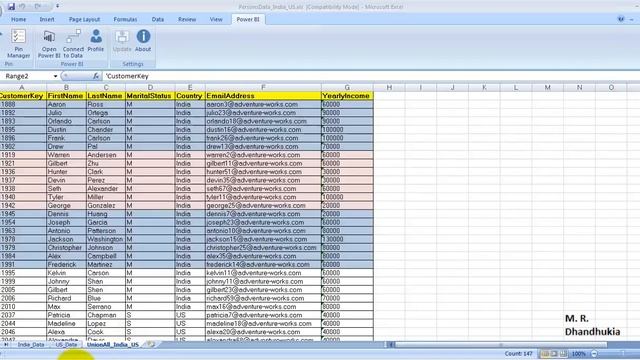This screenshot has height=360, width=640.
Task: Click cell with last name Huang
Action: point(106,214)
